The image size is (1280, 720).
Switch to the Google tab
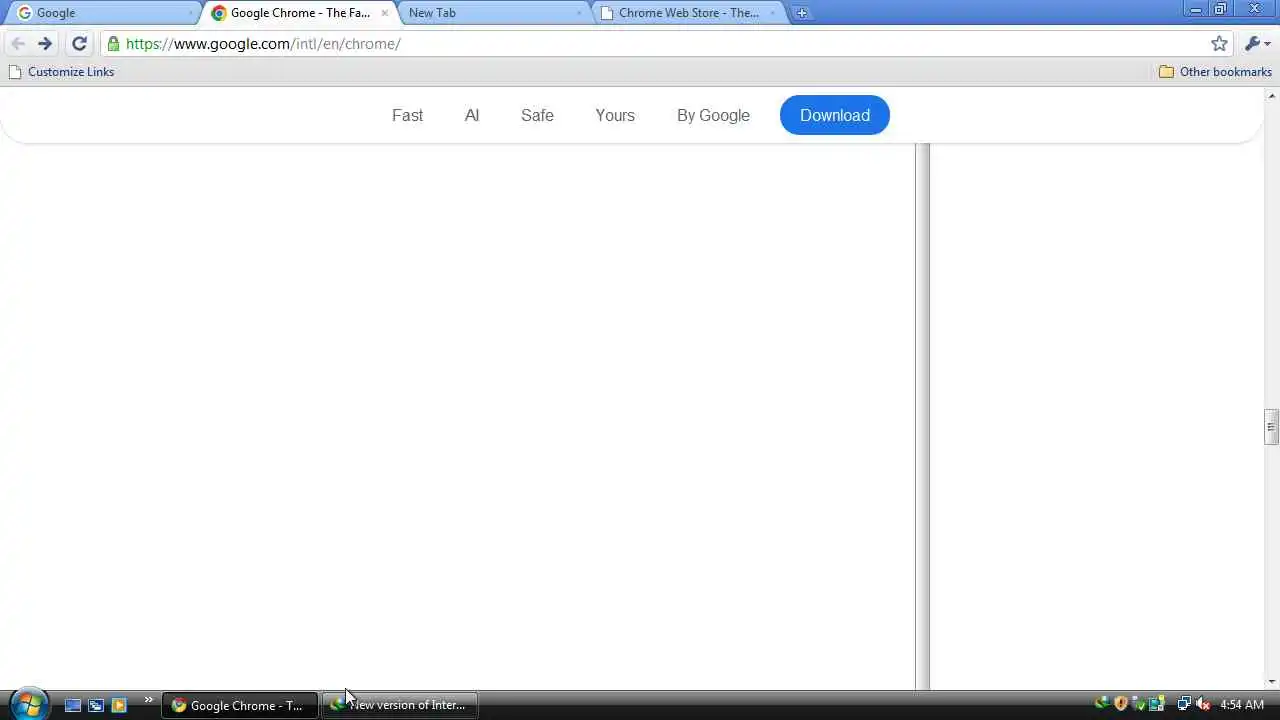click(x=100, y=13)
